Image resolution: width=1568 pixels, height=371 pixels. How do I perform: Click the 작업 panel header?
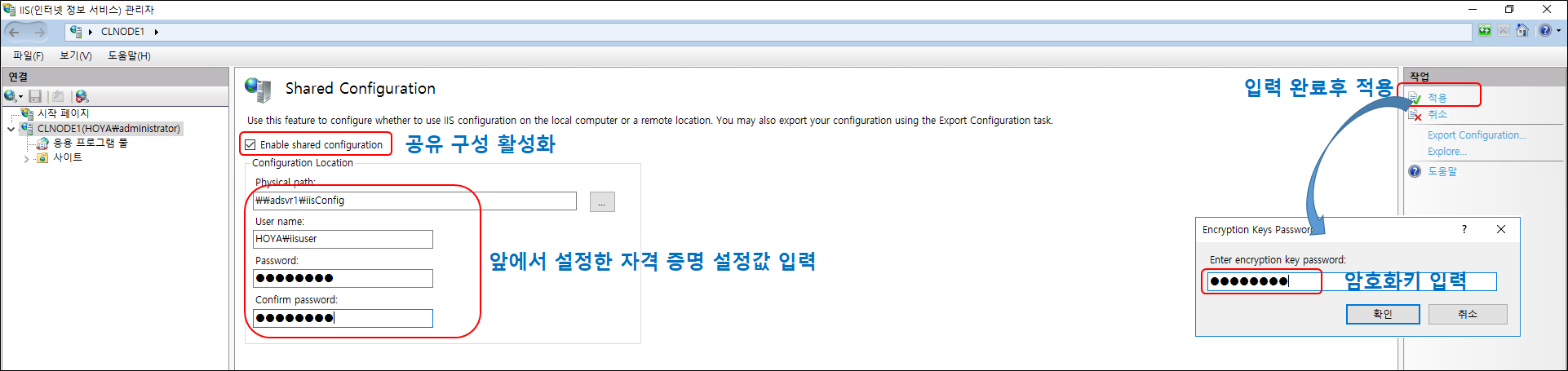click(1484, 77)
